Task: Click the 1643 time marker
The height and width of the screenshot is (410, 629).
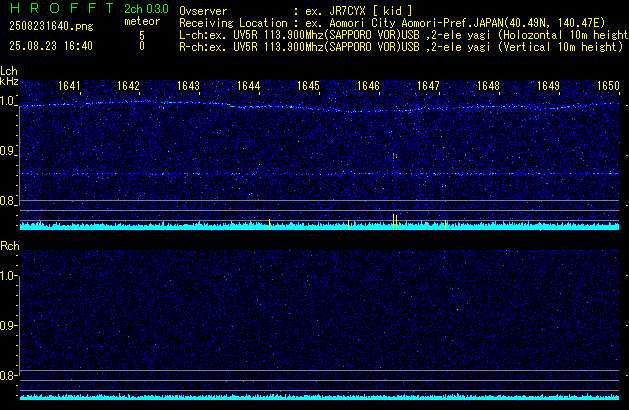Action: tap(189, 86)
